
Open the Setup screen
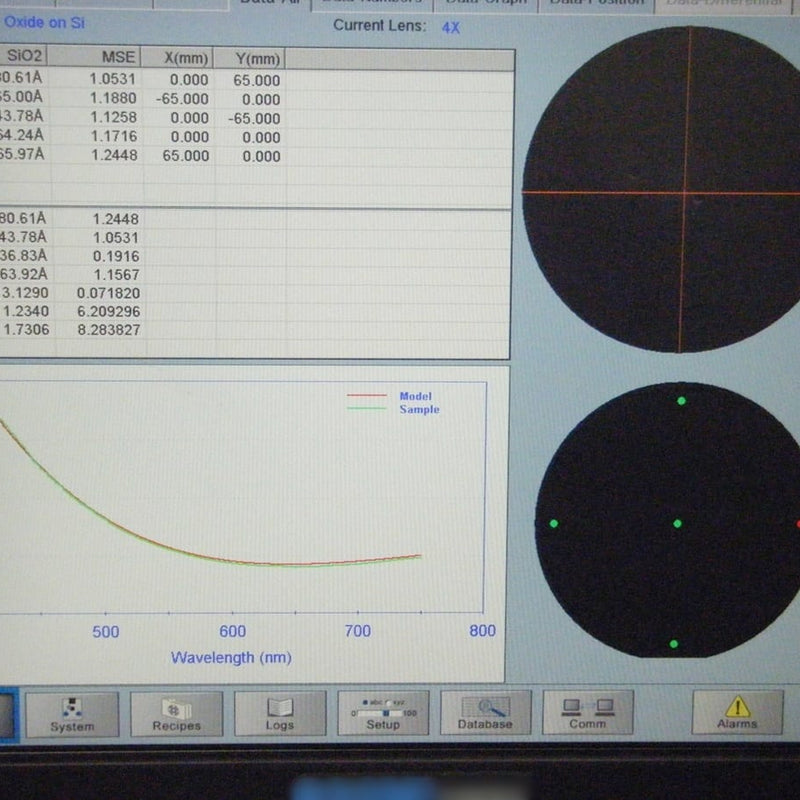[x=383, y=718]
